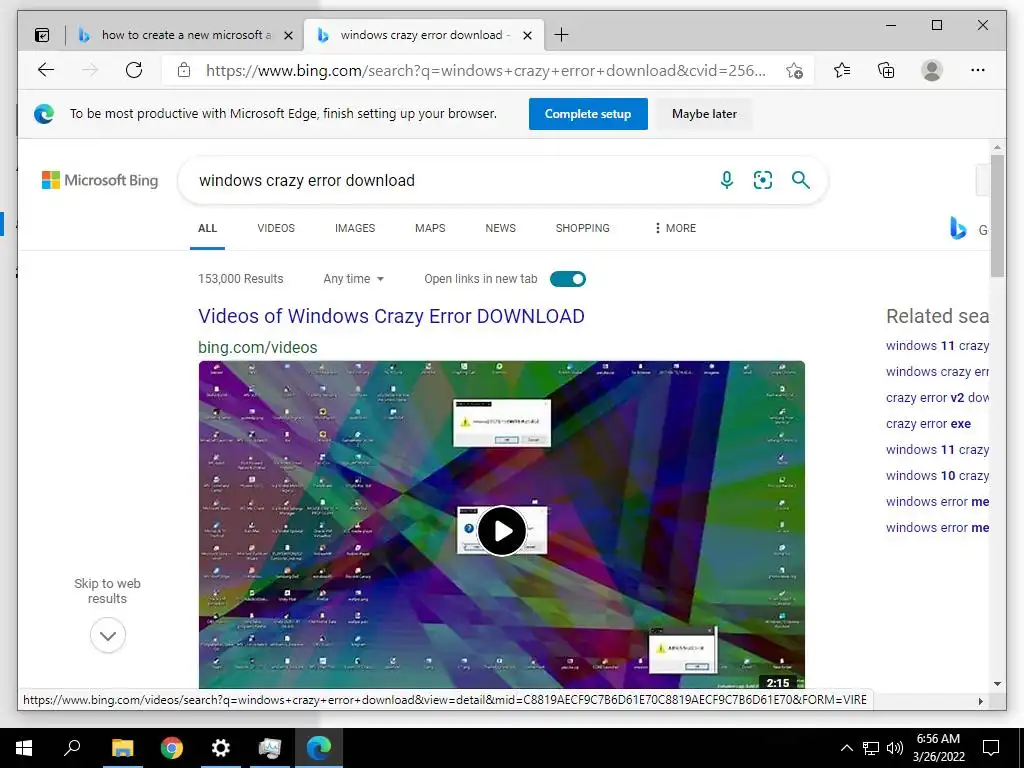Play the Windows Crazy Error video
1024x768 pixels.
(x=502, y=531)
